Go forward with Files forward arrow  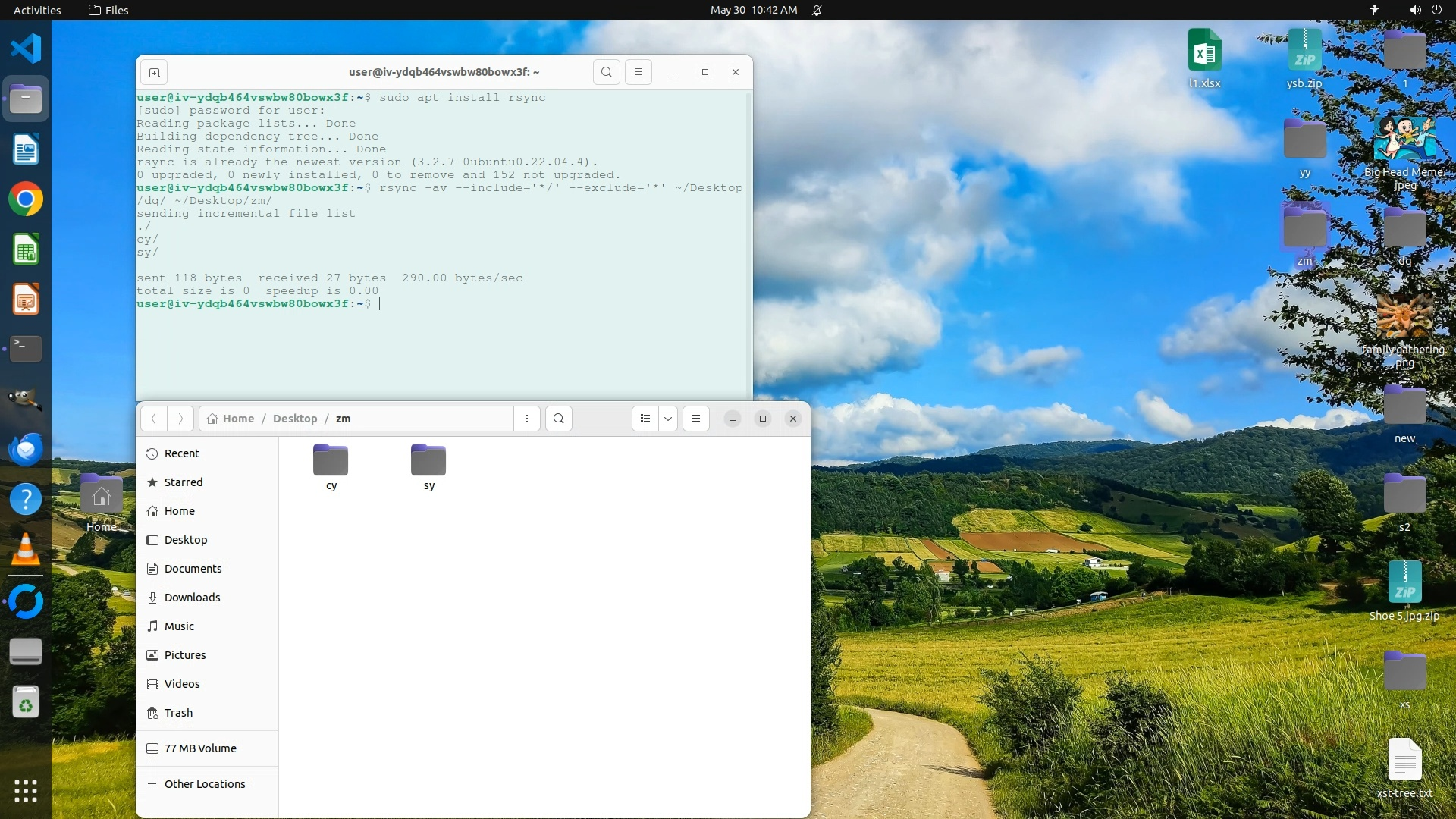[180, 419]
